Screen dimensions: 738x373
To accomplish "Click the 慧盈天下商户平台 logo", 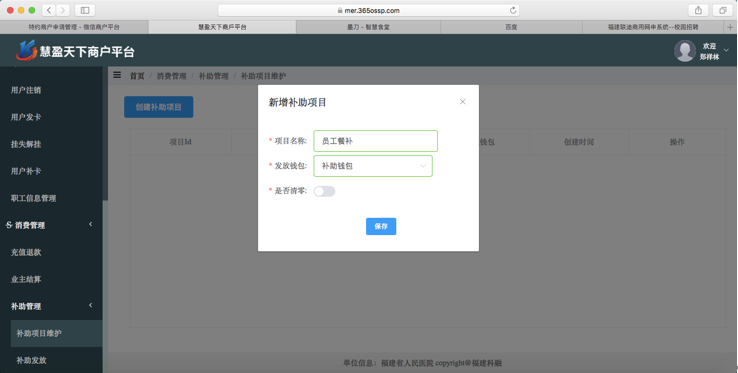I will 75,51.
